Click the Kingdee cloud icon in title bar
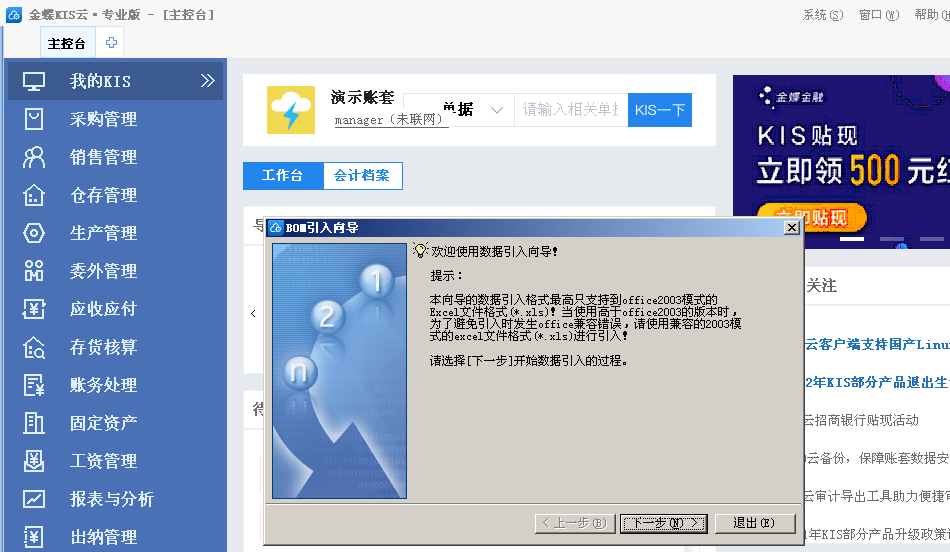950x552 pixels. [13, 15]
